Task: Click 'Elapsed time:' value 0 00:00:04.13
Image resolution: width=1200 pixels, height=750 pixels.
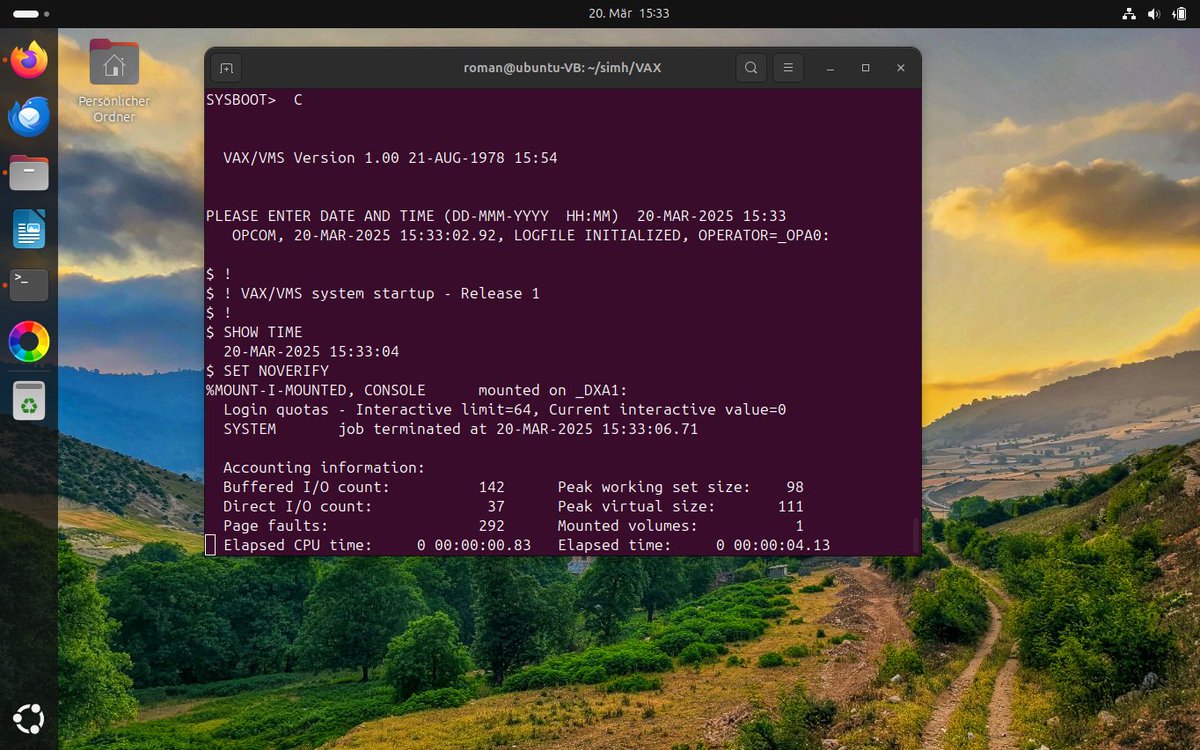Action: point(773,545)
